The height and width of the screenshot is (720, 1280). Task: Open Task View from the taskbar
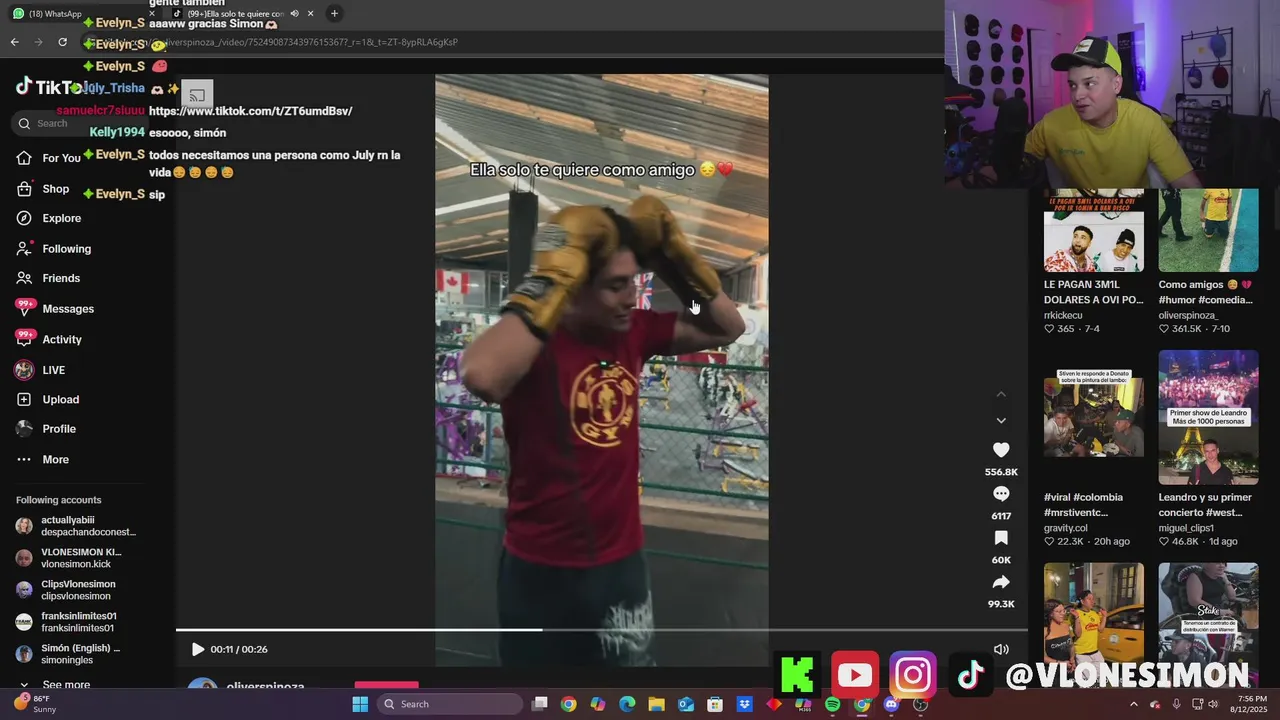(539, 704)
